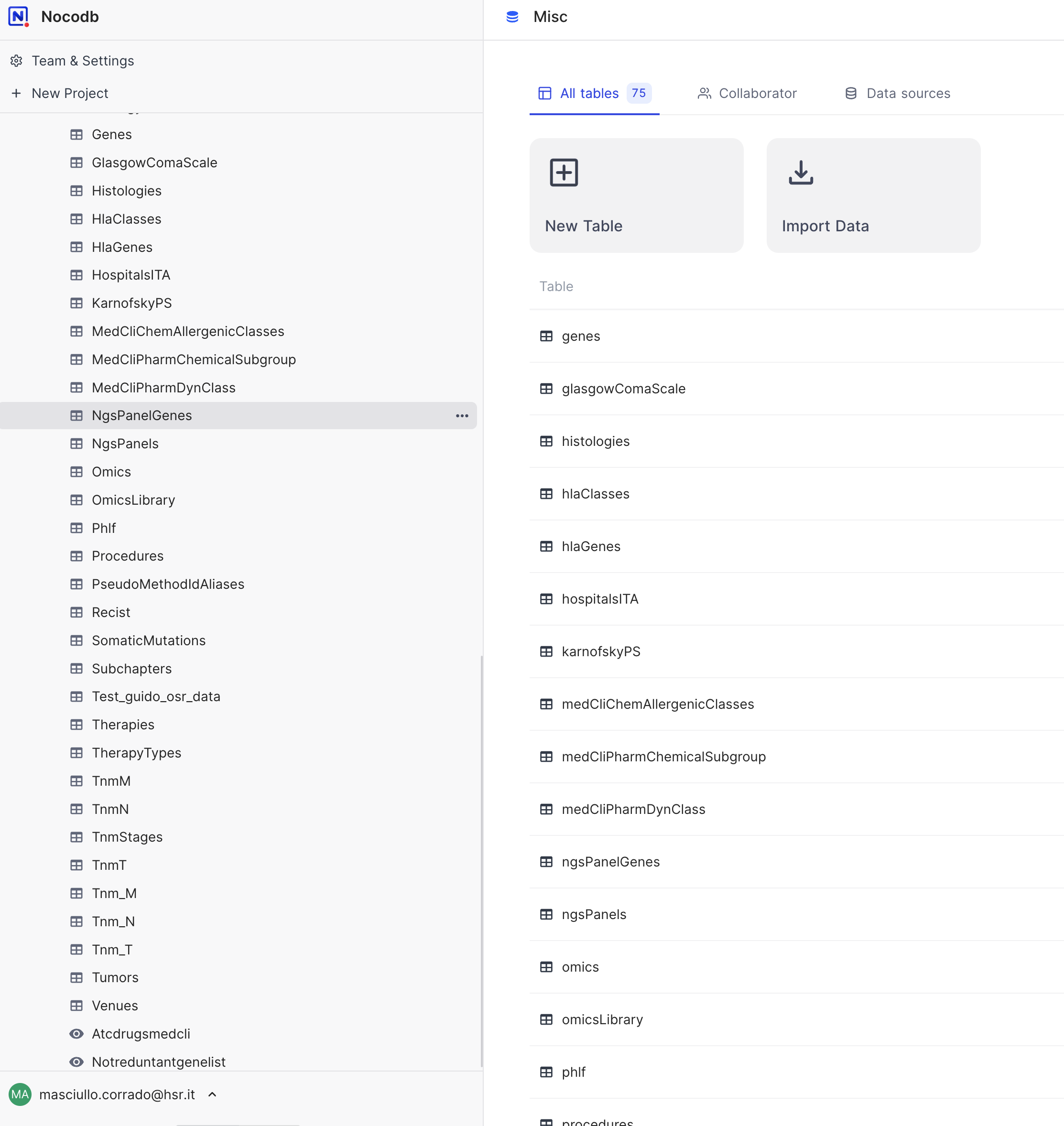Image resolution: width=1064 pixels, height=1126 pixels.
Task: Click the plus icon for New Project
Action: (16, 93)
